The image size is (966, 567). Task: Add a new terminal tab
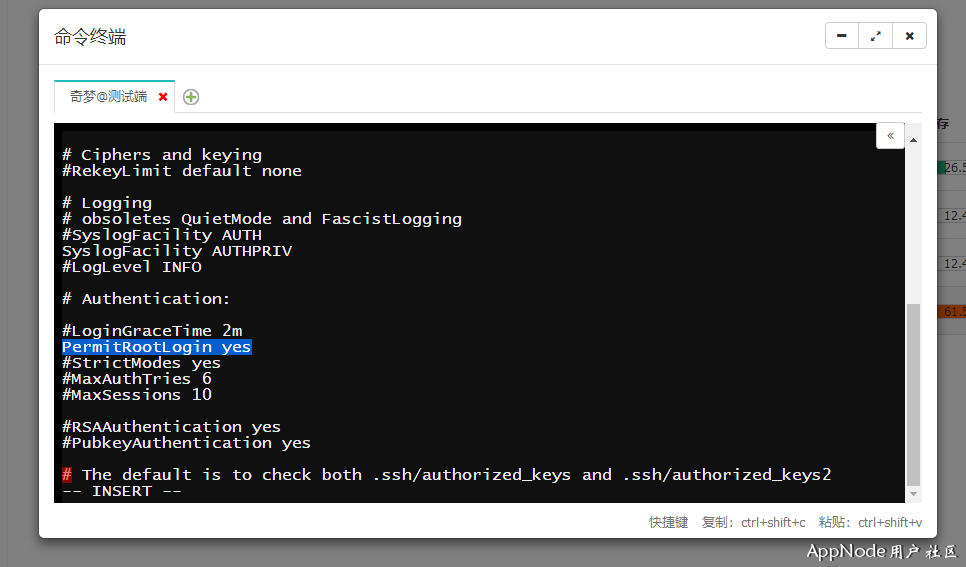pos(191,97)
